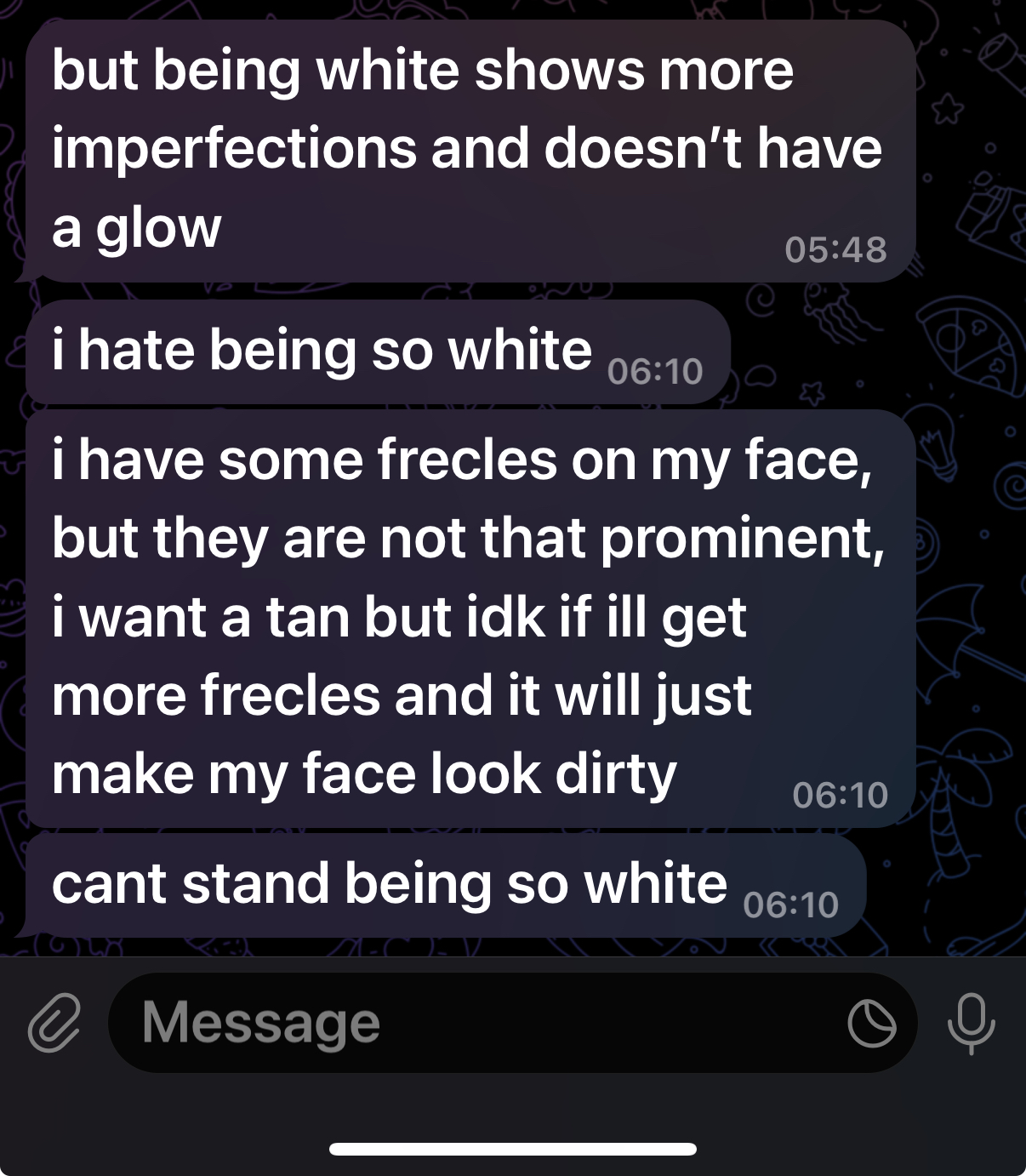
Task: Click the 06:10 timestamp on 'i hate being so white'
Action: (655, 372)
